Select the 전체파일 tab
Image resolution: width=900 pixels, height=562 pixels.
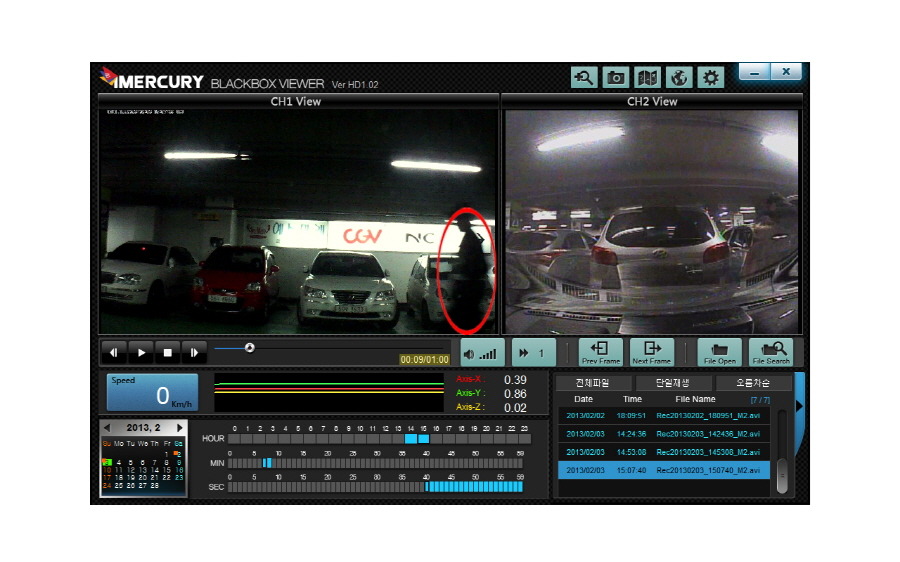(x=592, y=383)
